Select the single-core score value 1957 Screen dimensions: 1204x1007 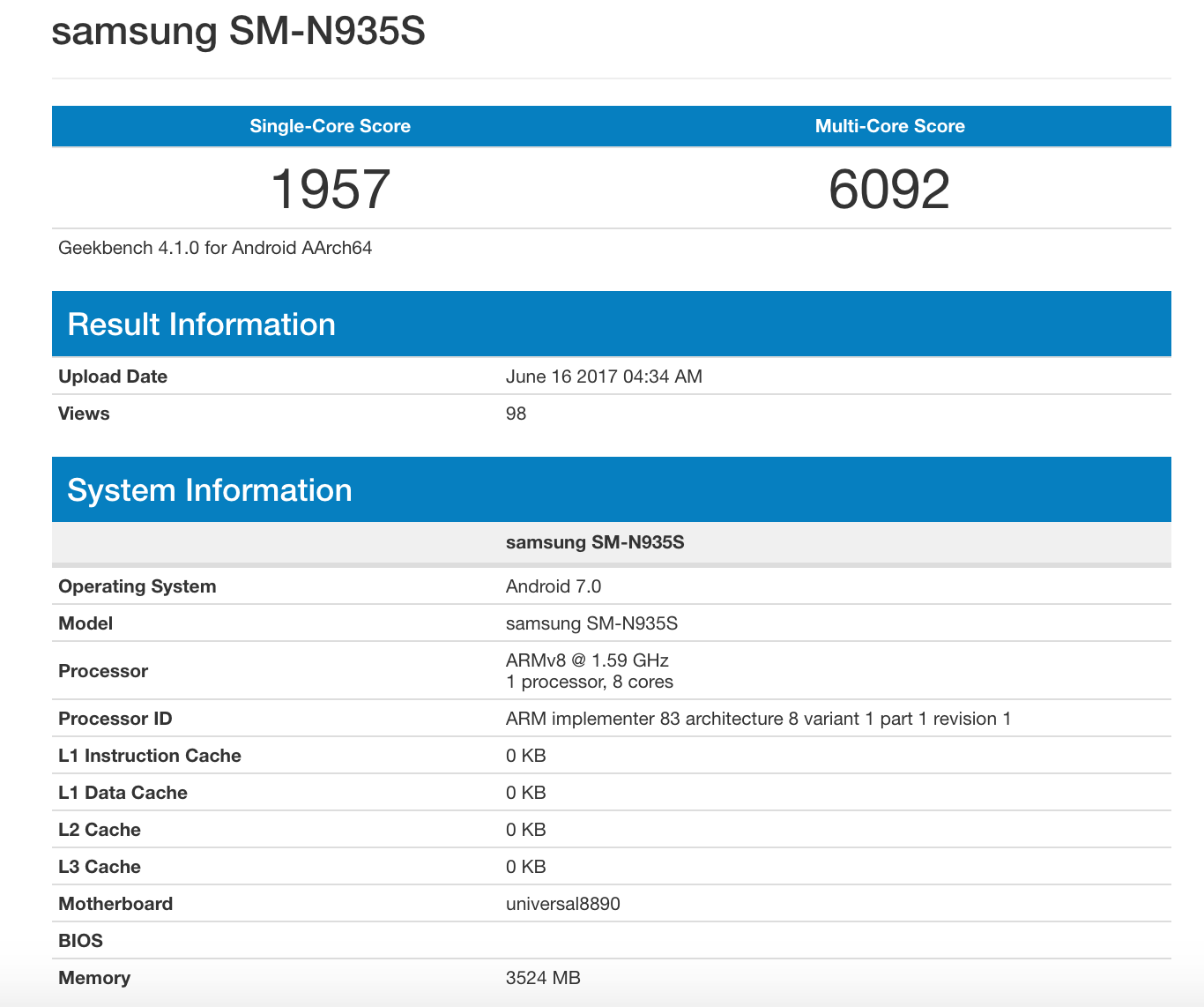(330, 189)
